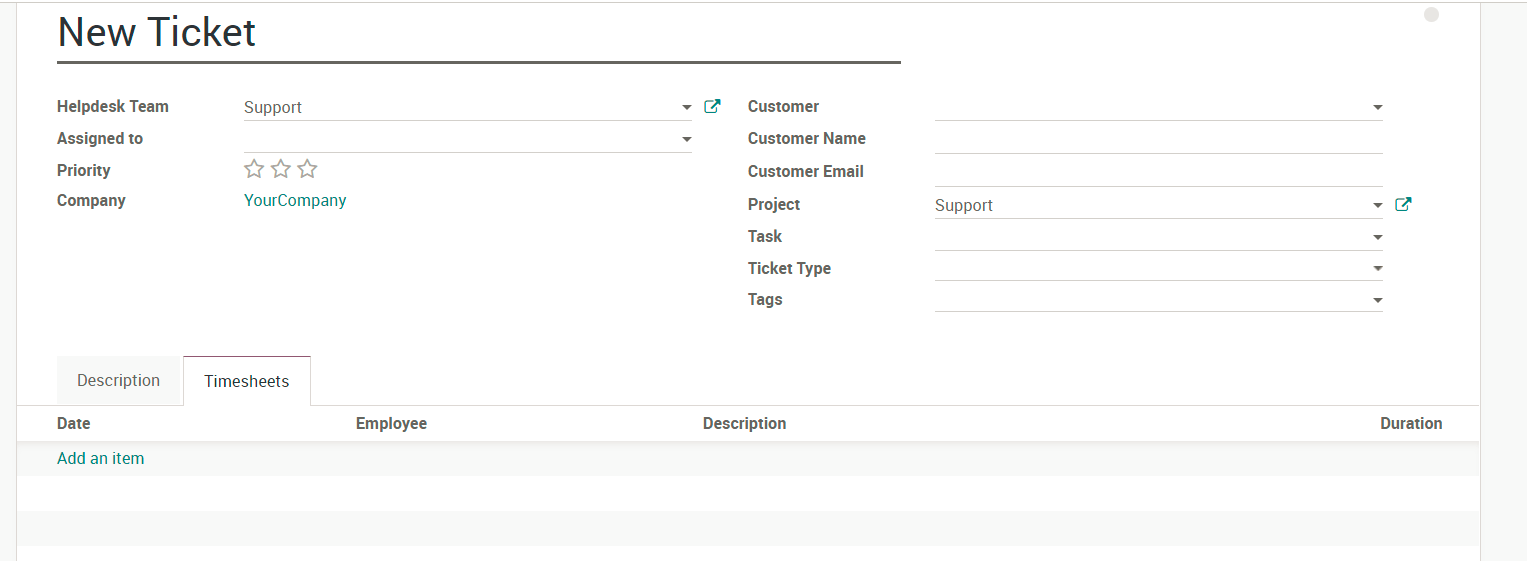
Task: Open external link next to Helpdesk Team
Action: [x=712, y=107]
